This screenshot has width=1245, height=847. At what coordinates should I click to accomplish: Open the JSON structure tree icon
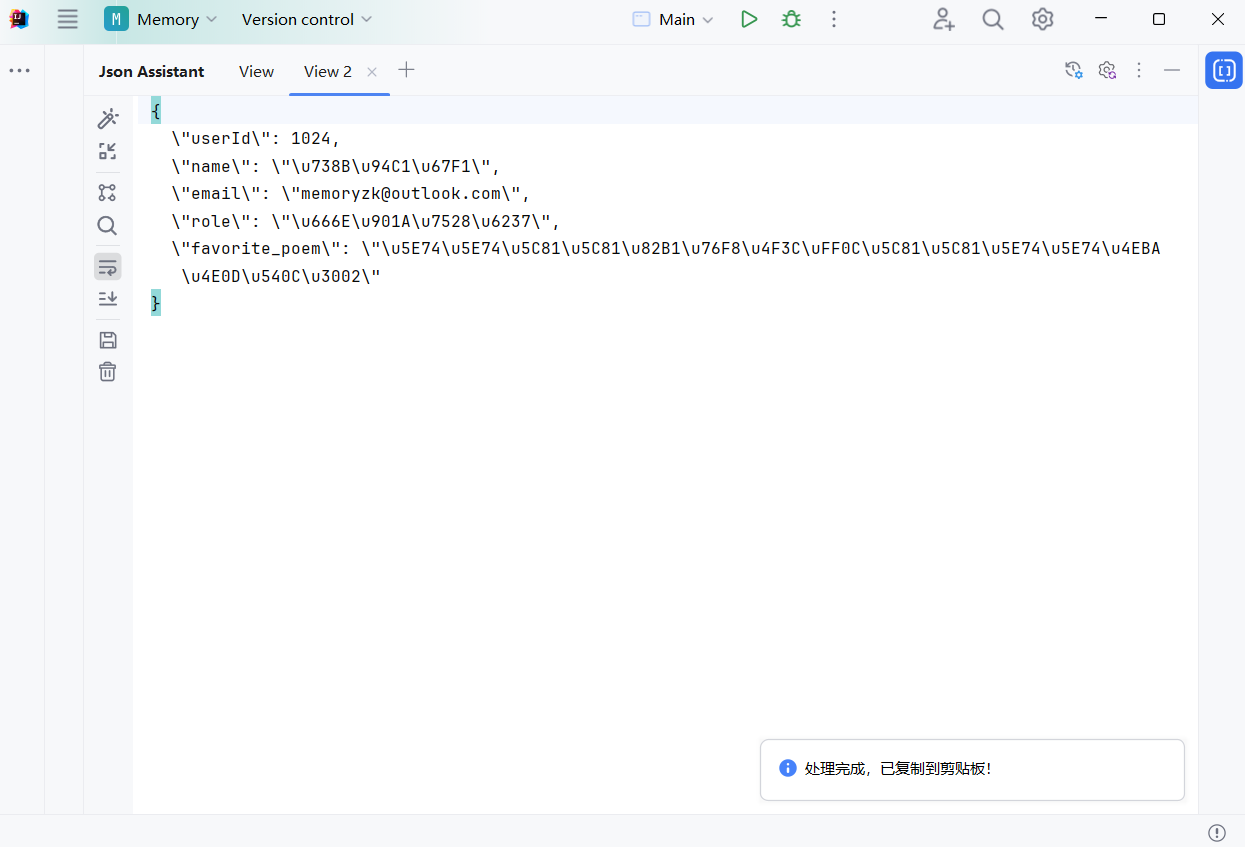click(107, 193)
